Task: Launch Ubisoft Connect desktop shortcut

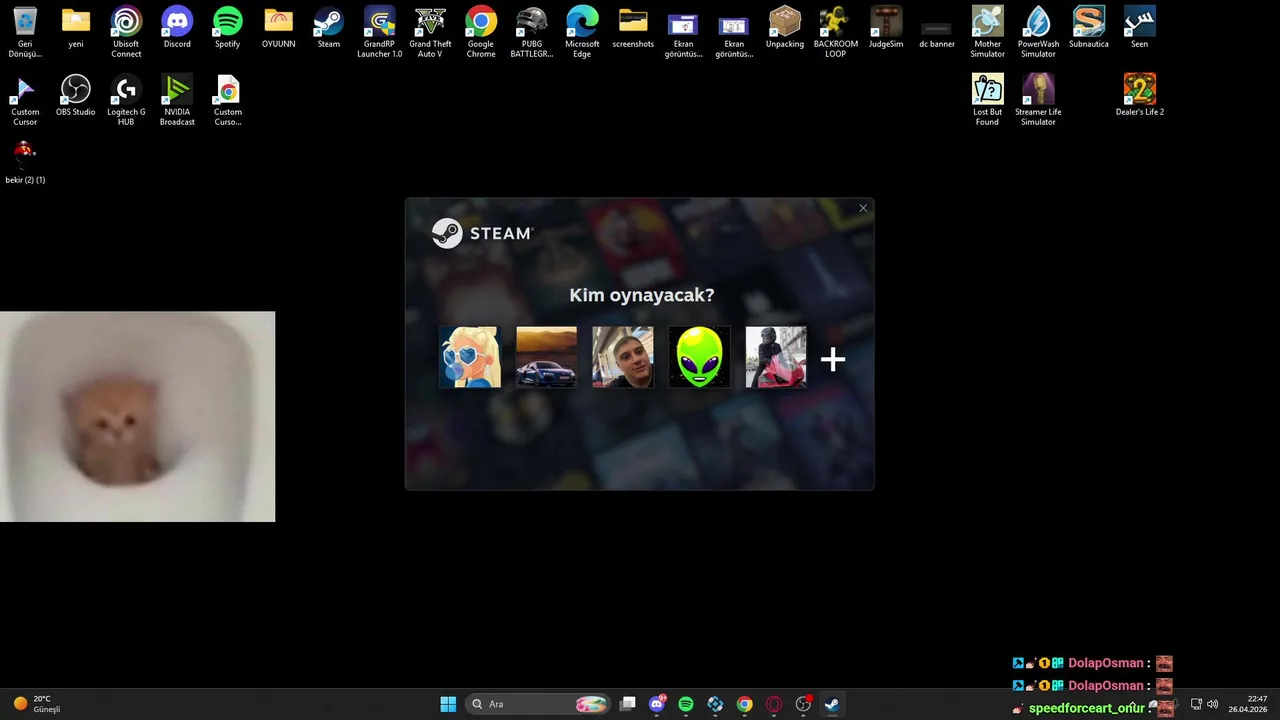Action: coord(126,32)
